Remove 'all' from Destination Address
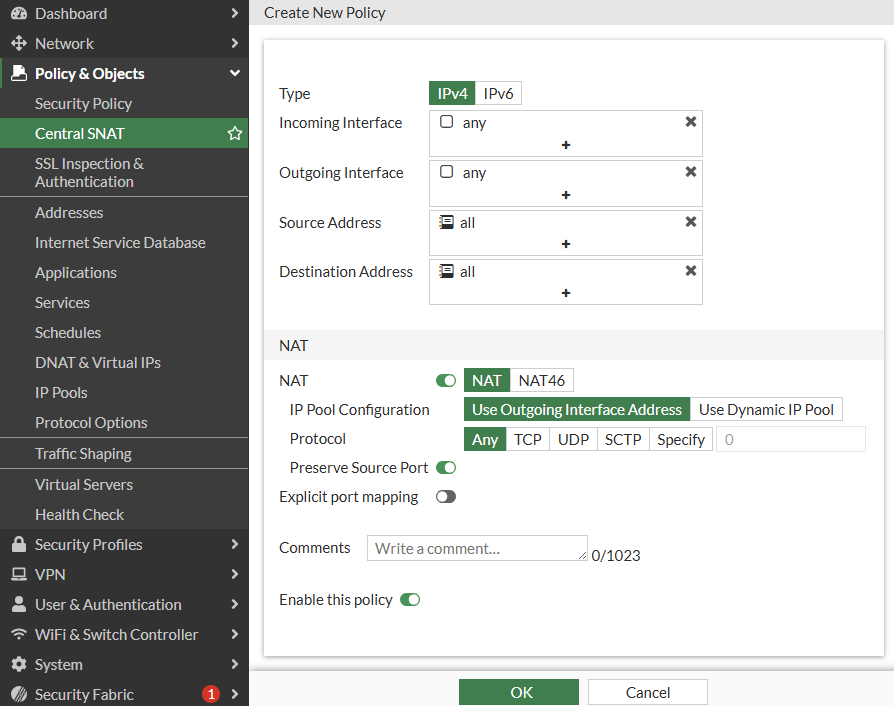 [690, 271]
